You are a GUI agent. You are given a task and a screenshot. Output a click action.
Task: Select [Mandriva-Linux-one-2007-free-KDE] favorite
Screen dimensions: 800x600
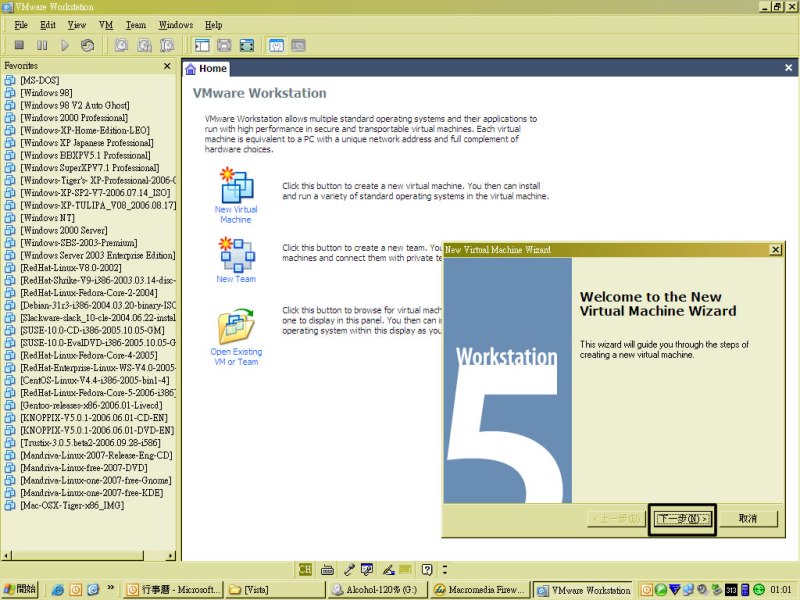92,492
